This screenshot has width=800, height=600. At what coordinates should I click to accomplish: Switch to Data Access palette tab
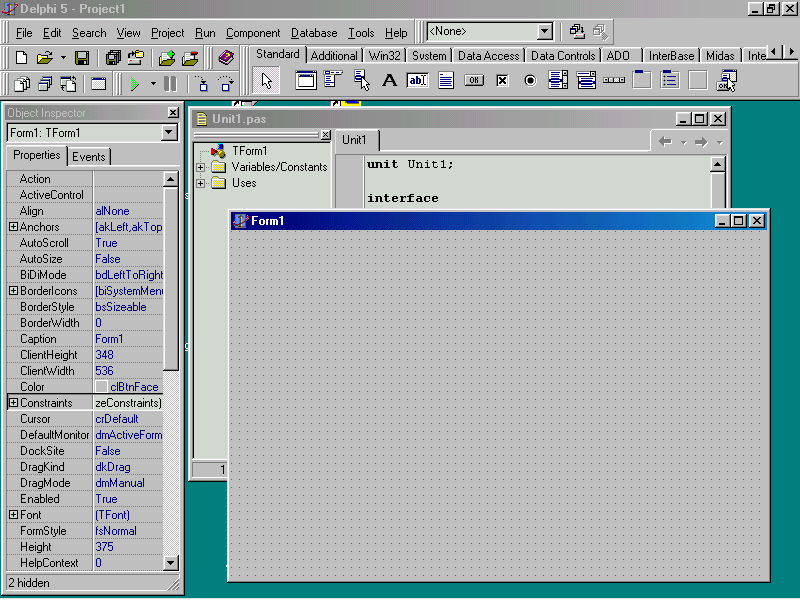[488, 56]
